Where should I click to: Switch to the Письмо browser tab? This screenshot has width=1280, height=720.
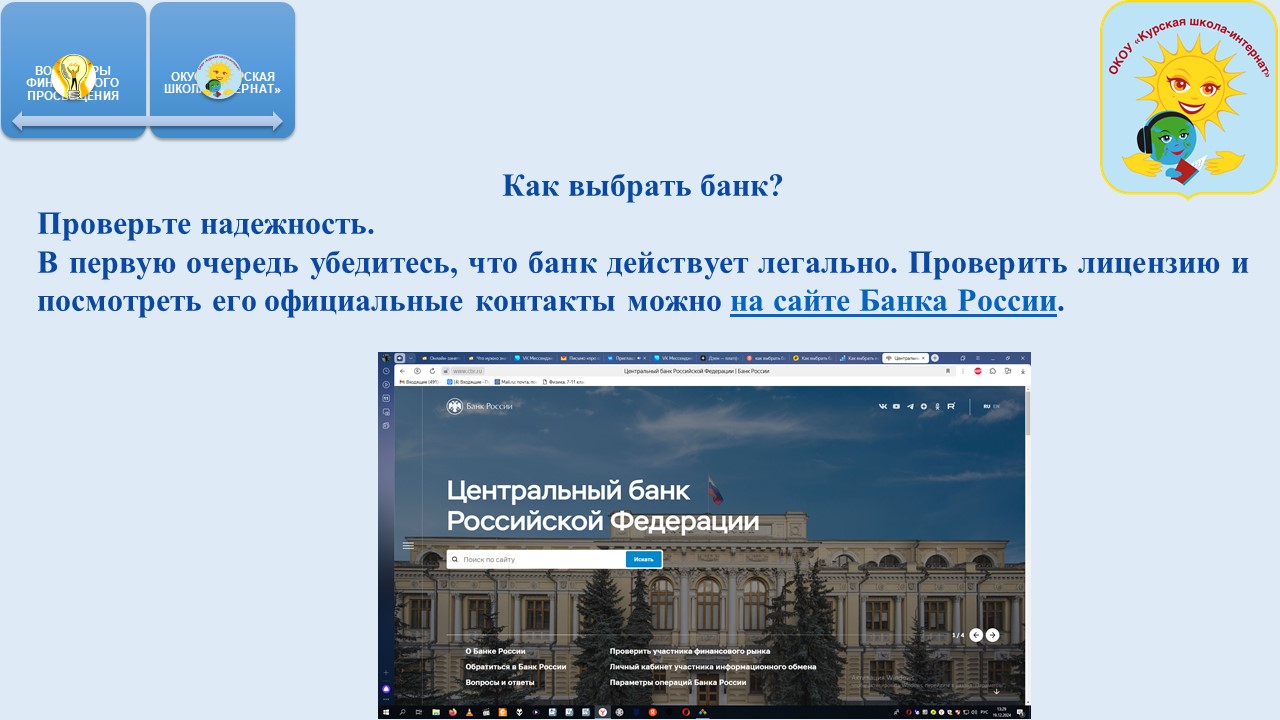[579, 358]
